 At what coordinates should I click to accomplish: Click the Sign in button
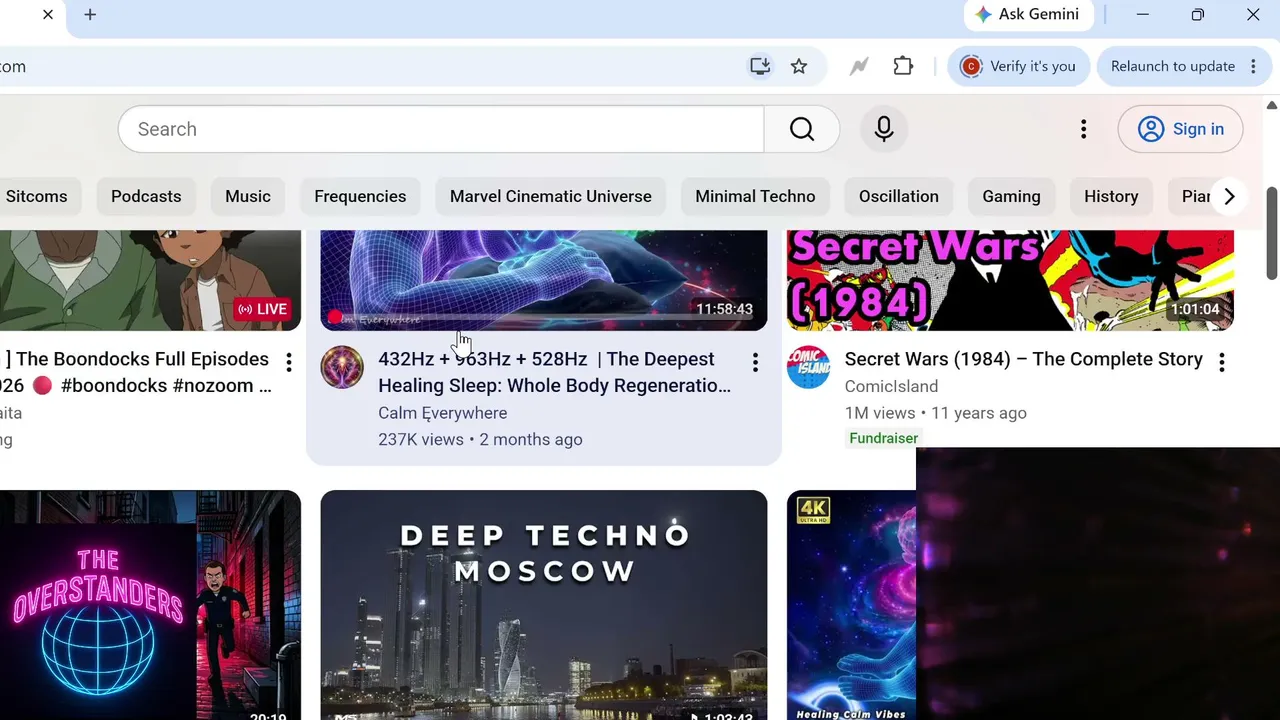[x=1181, y=129]
